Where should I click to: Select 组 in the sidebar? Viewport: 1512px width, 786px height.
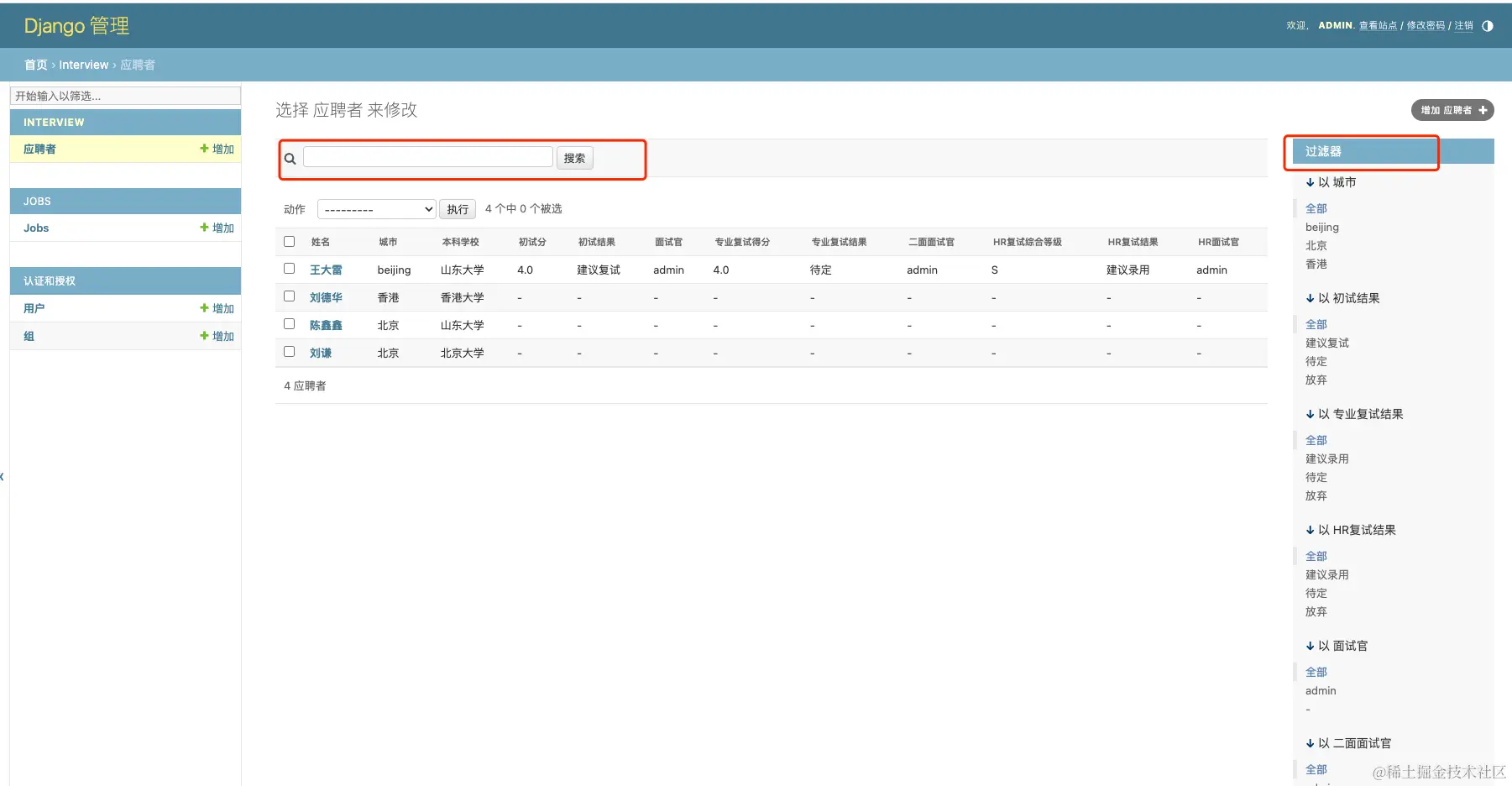point(29,336)
